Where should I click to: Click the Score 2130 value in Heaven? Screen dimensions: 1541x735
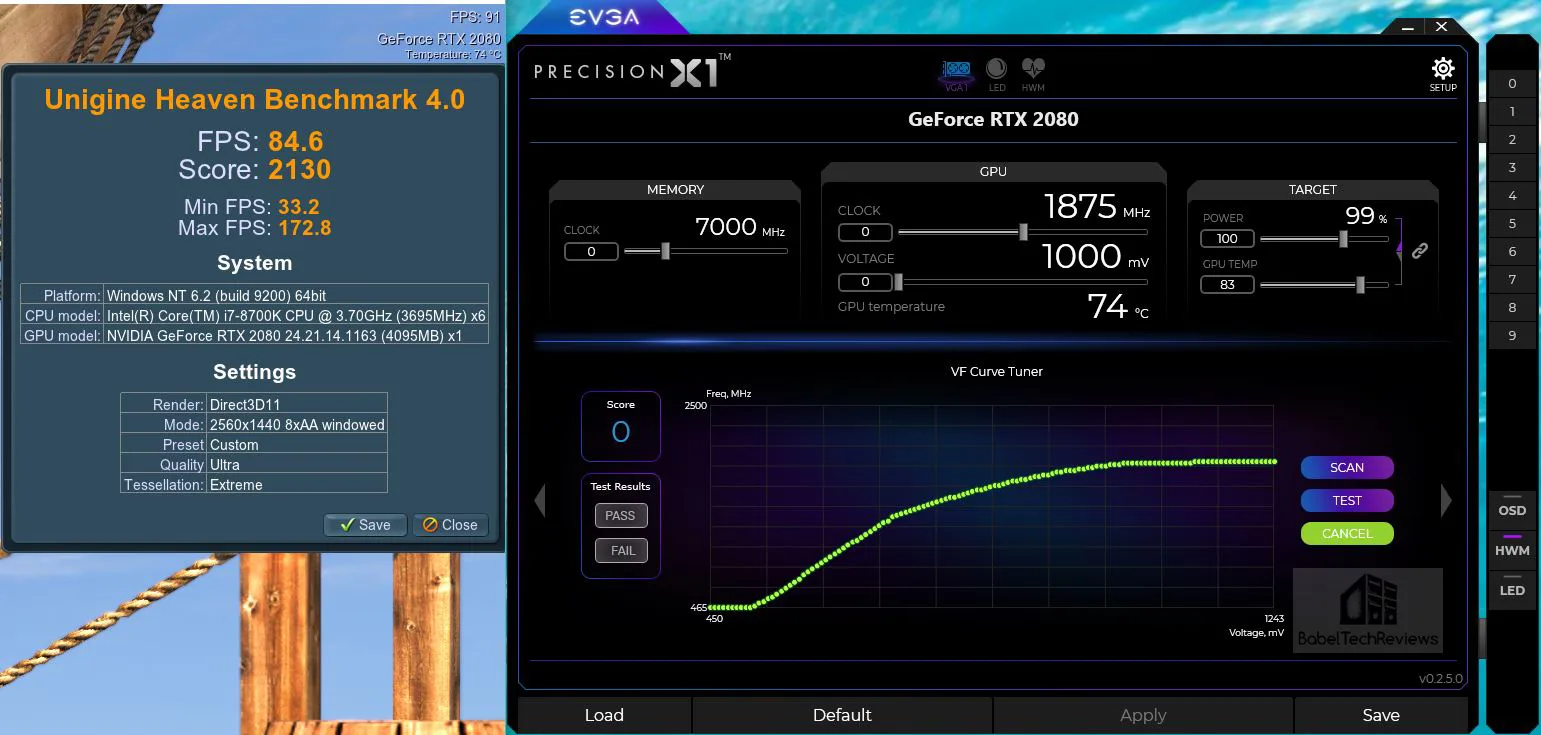[299, 170]
